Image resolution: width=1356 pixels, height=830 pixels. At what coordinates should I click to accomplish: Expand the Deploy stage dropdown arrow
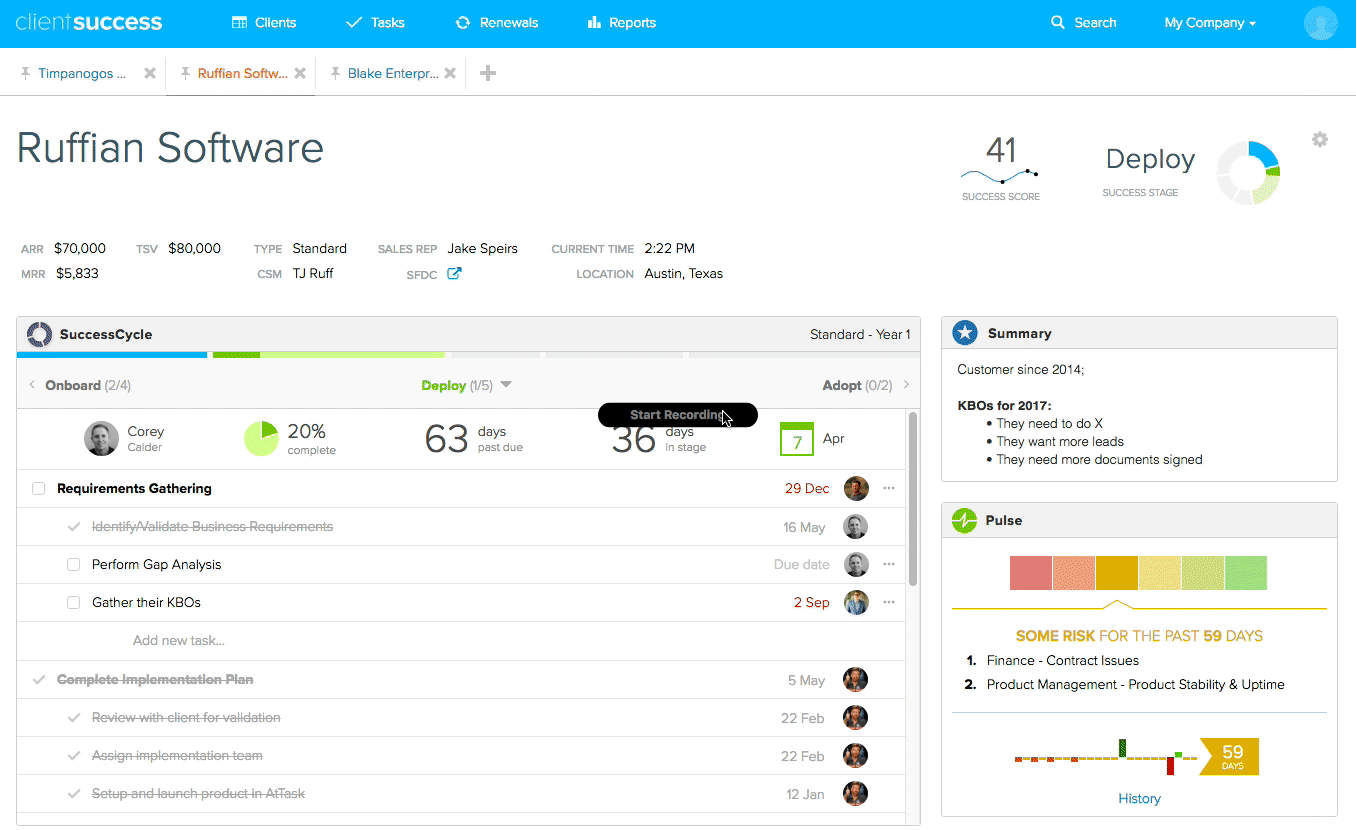pyautogui.click(x=506, y=385)
